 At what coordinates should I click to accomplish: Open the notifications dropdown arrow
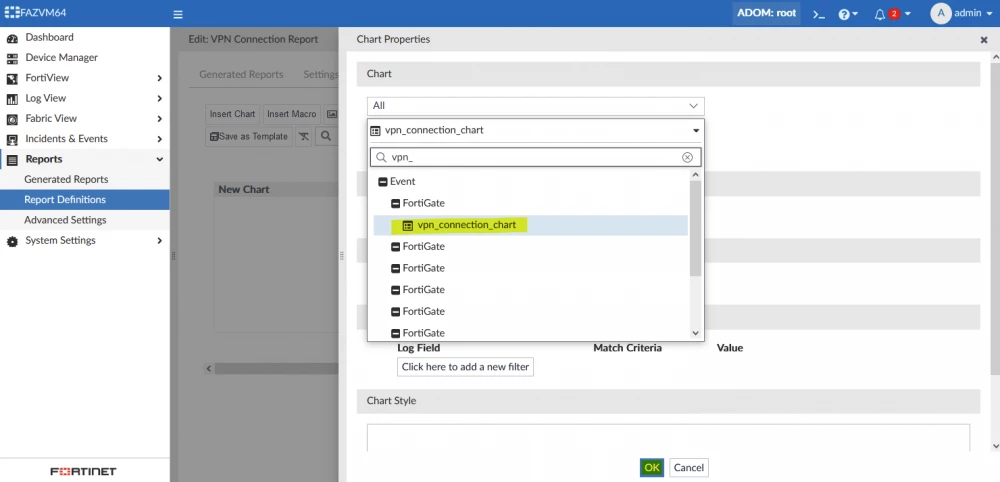tap(908, 14)
